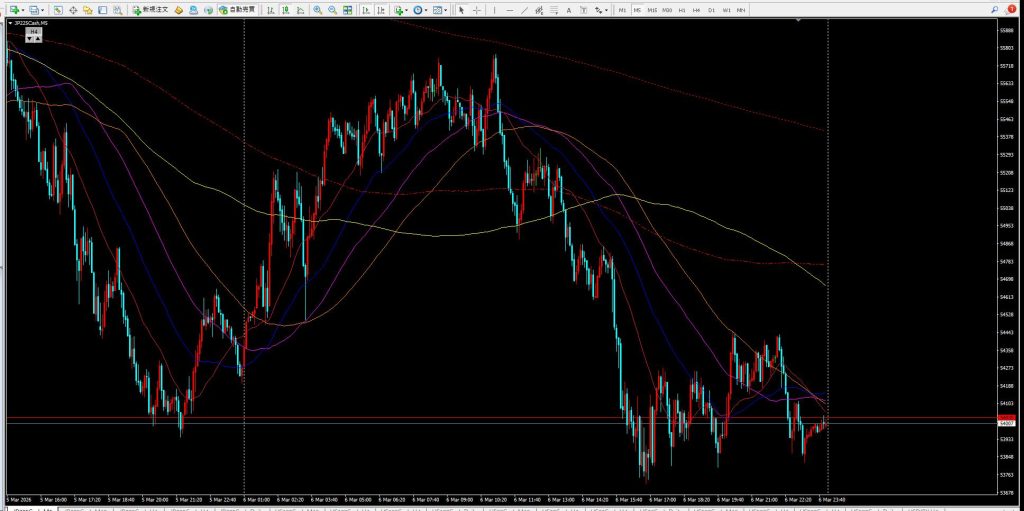Select the D1 timeframe button
The width and height of the screenshot is (1024, 511).
[711, 9]
